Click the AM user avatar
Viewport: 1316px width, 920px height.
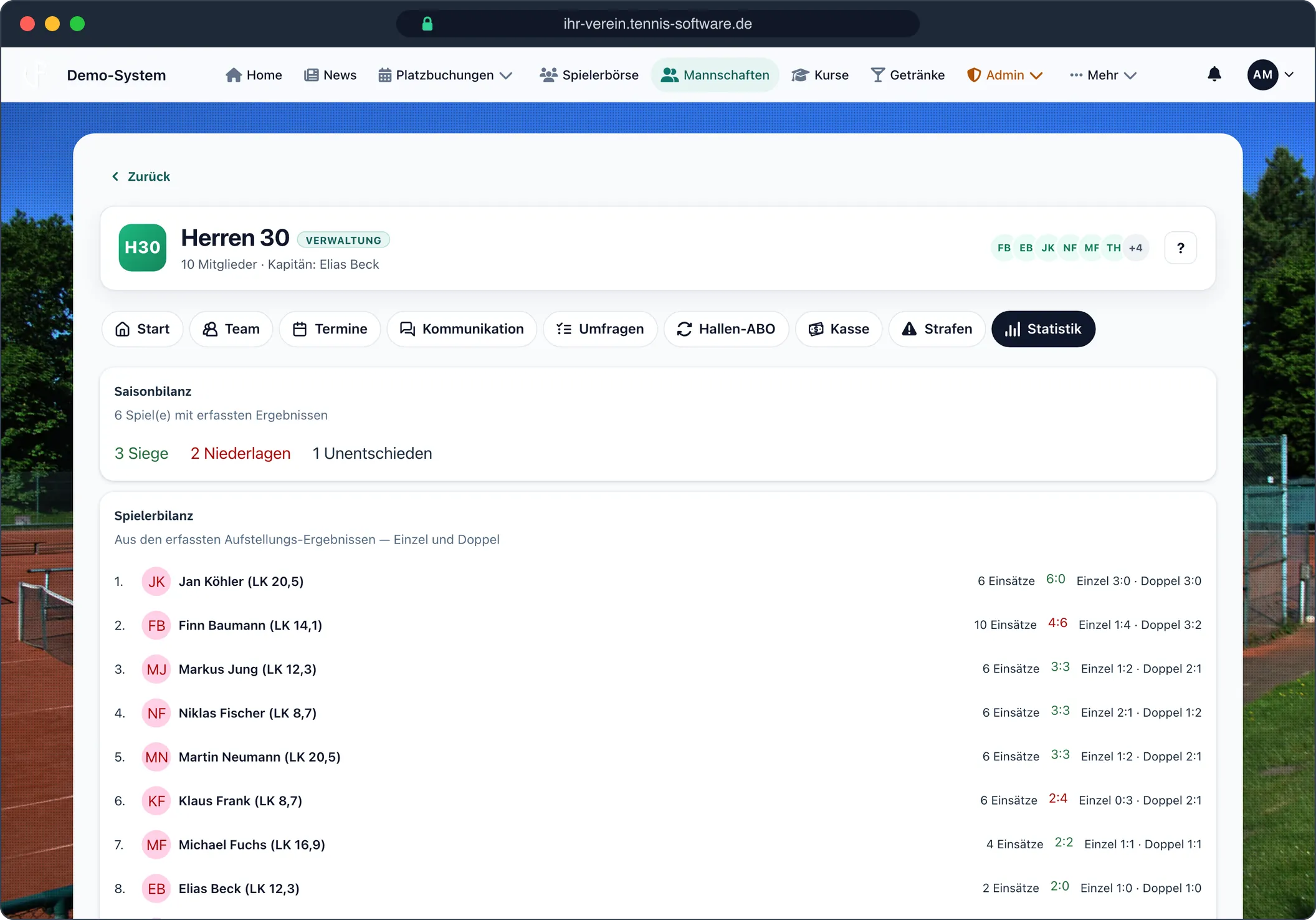click(x=1262, y=75)
